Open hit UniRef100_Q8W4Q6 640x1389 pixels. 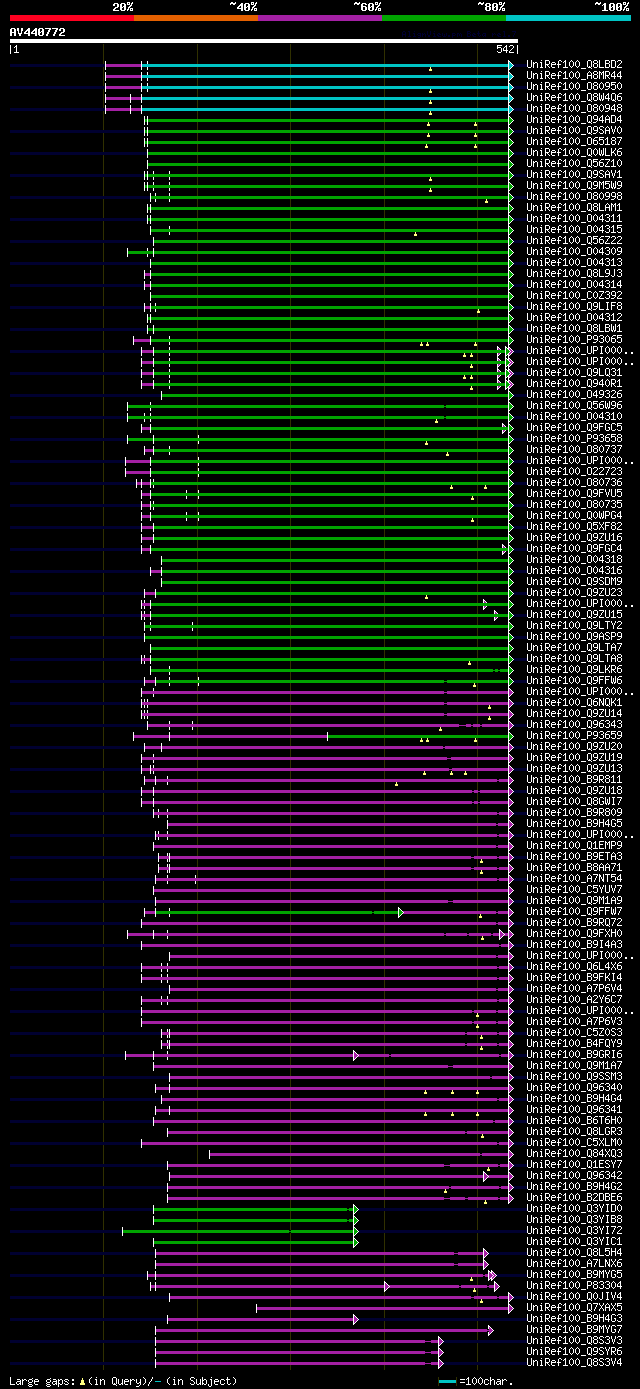574,98
